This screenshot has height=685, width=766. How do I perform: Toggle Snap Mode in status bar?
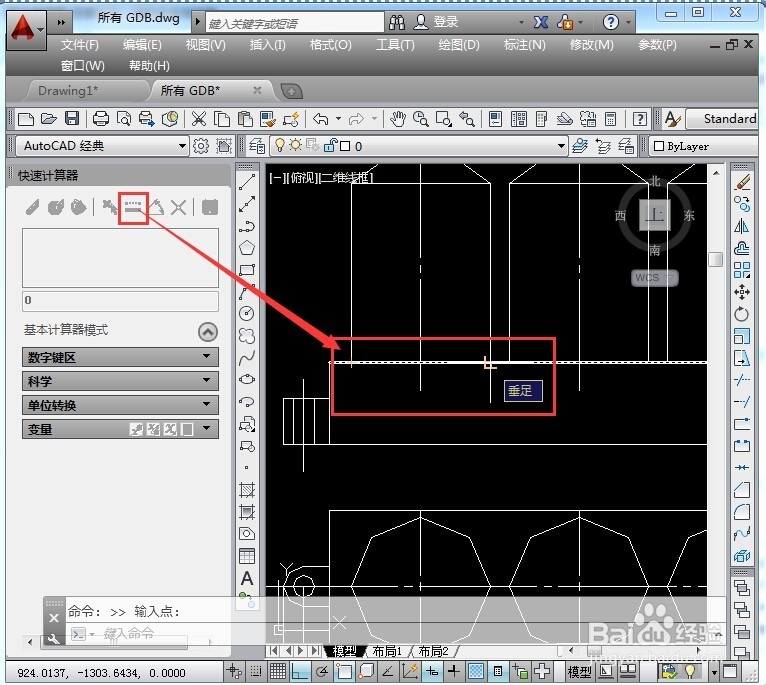255,671
